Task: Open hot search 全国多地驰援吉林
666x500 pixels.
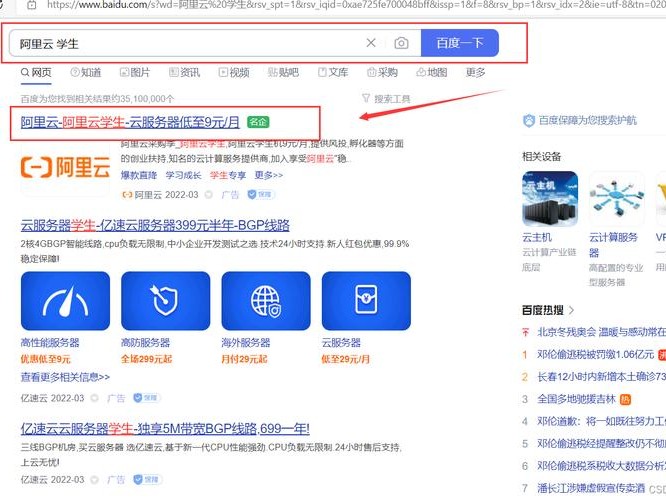Action: (x=576, y=399)
